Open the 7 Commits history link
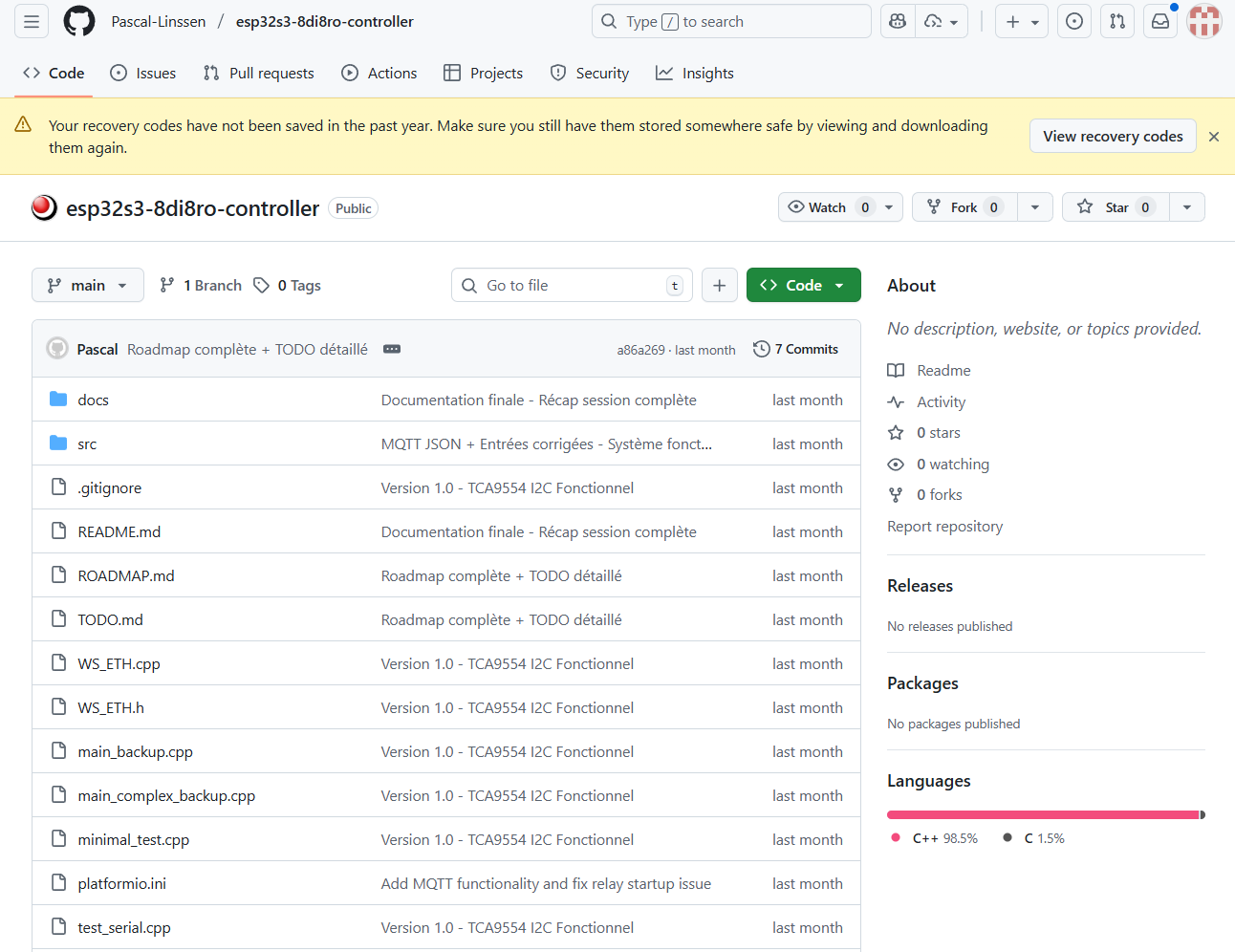Viewport: 1235px width, 952px height. pos(796,350)
